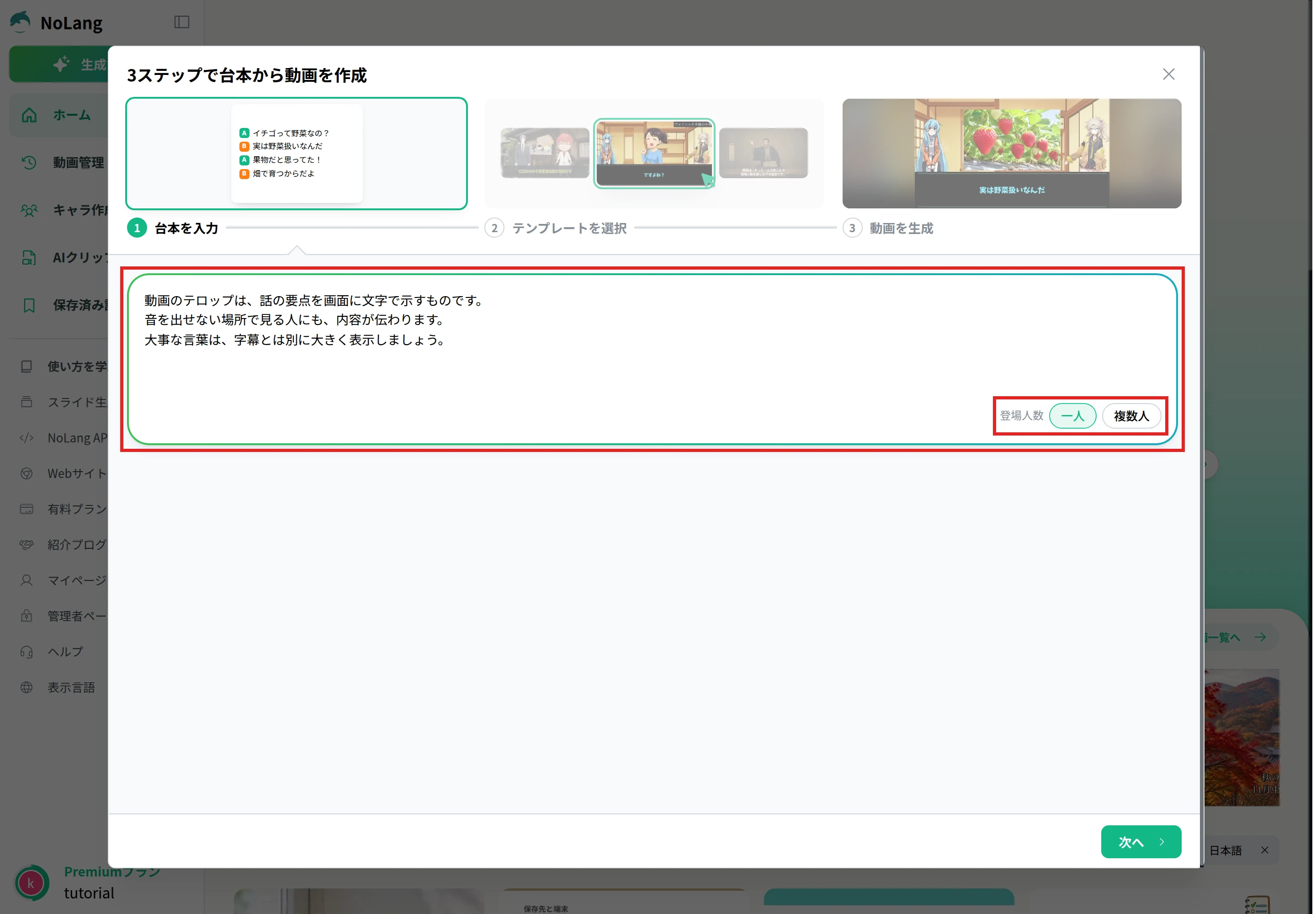Click the Premiumプラン label
The width and height of the screenshot is (1316, 914).
tap(112, 871)
